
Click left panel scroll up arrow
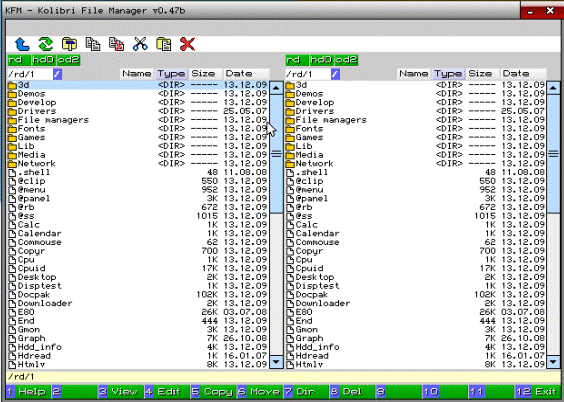(276, 88)
